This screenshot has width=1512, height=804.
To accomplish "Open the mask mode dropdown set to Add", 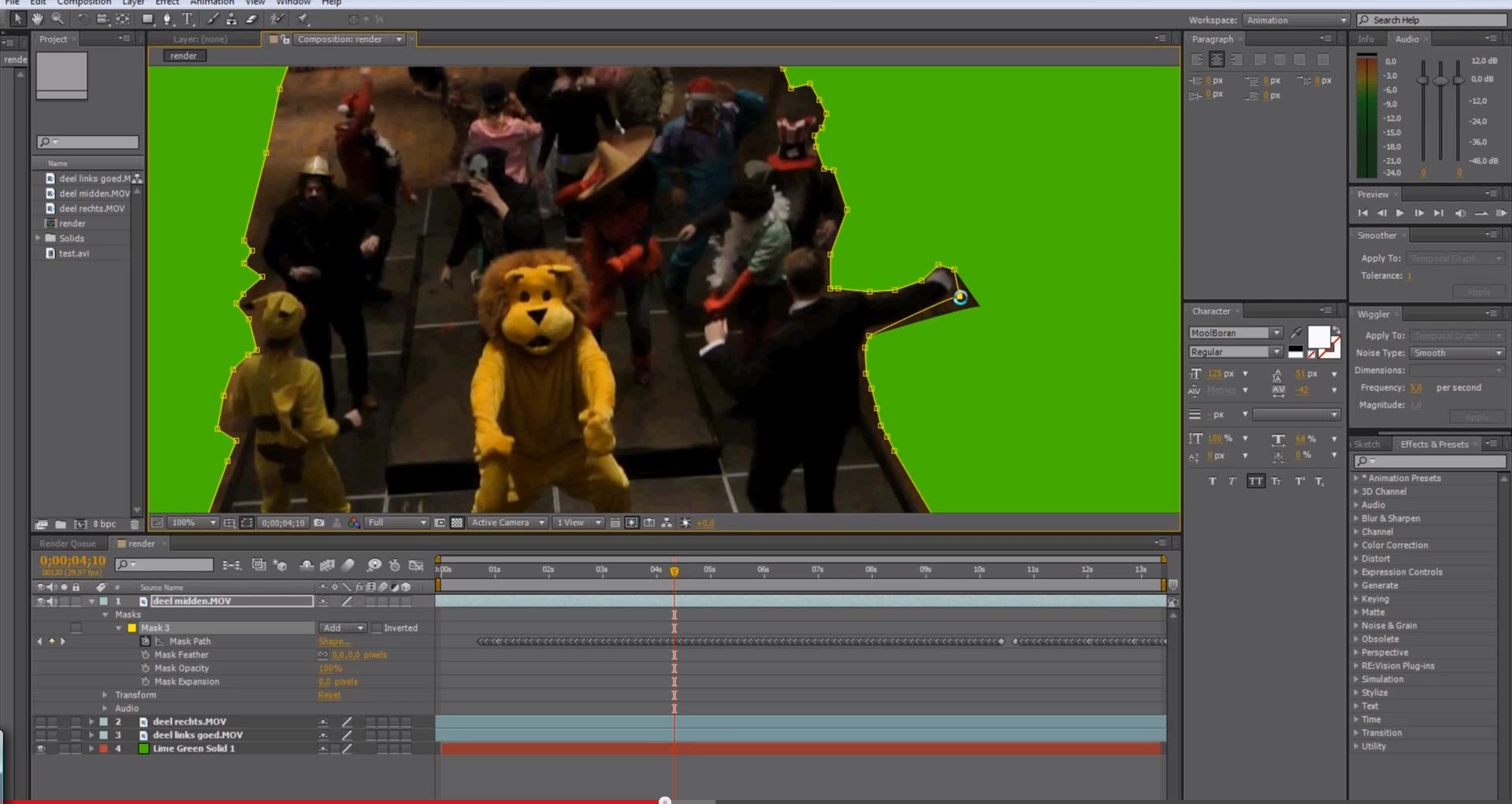I will [341, 628].
